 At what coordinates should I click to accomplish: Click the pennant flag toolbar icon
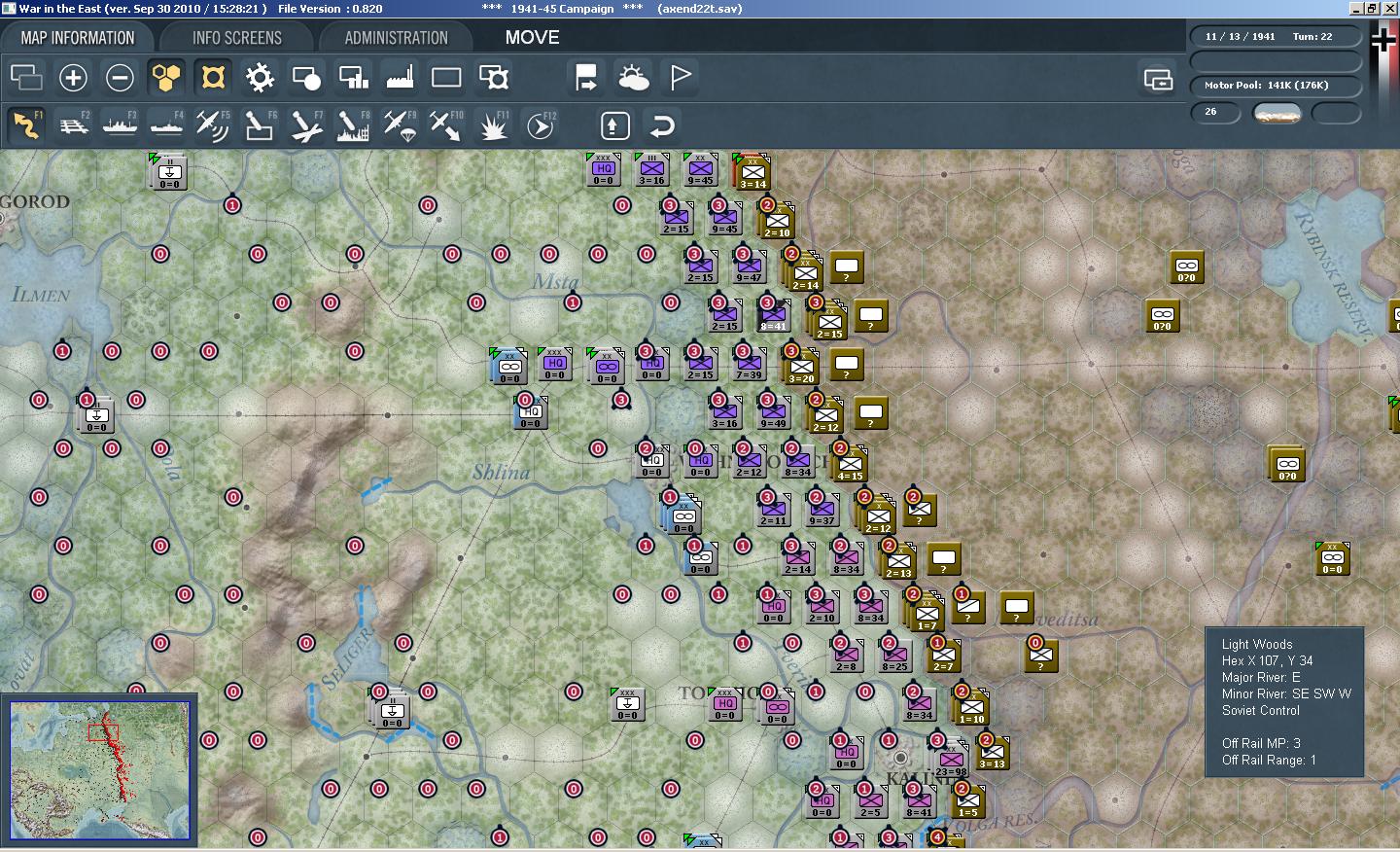coord(680,78)
